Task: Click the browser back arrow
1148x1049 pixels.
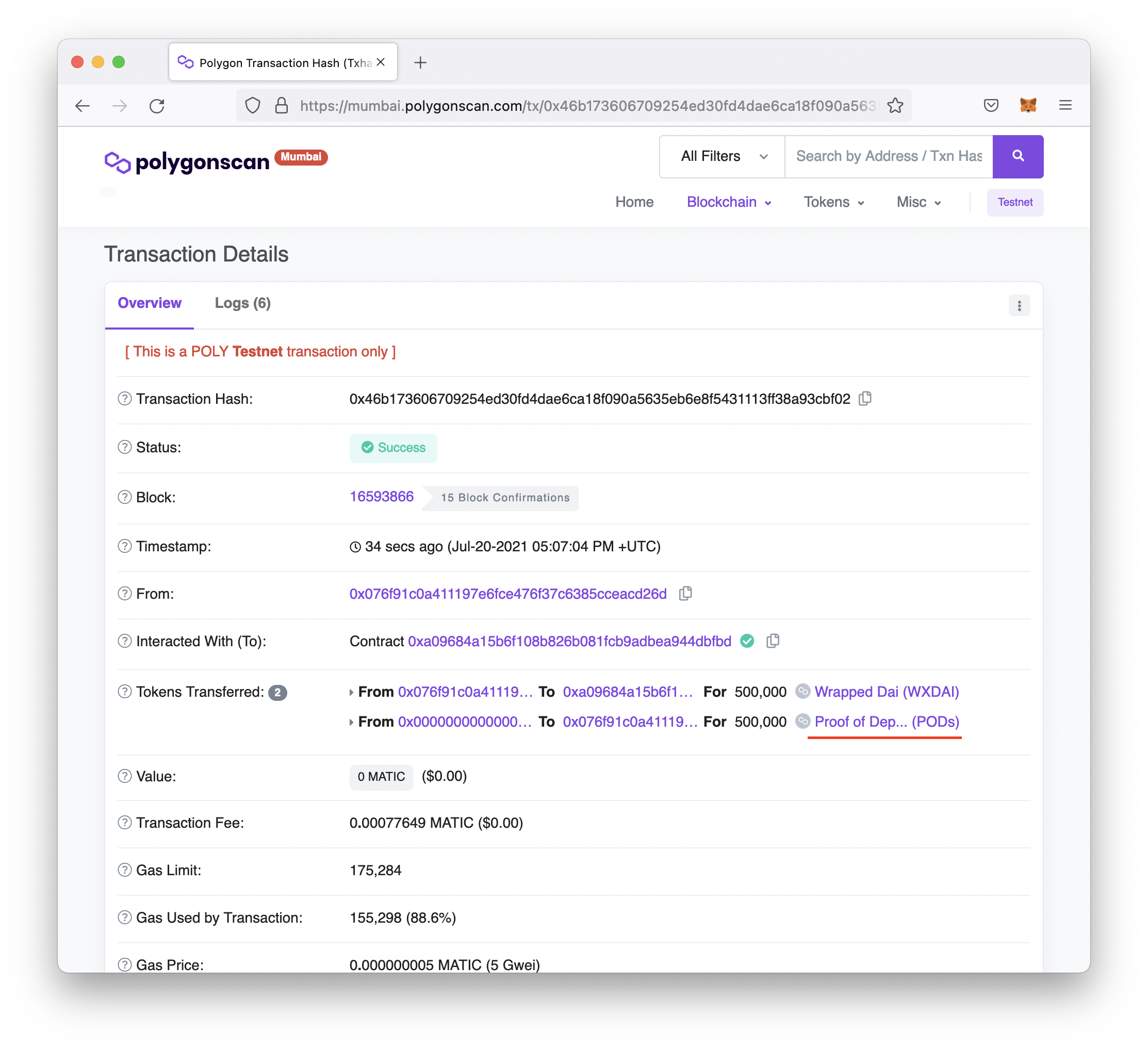Action: point(83,106)
